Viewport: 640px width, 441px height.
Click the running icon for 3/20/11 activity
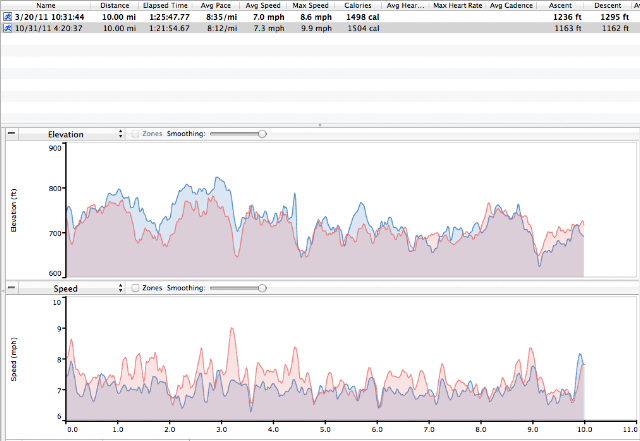pos(8,17)
